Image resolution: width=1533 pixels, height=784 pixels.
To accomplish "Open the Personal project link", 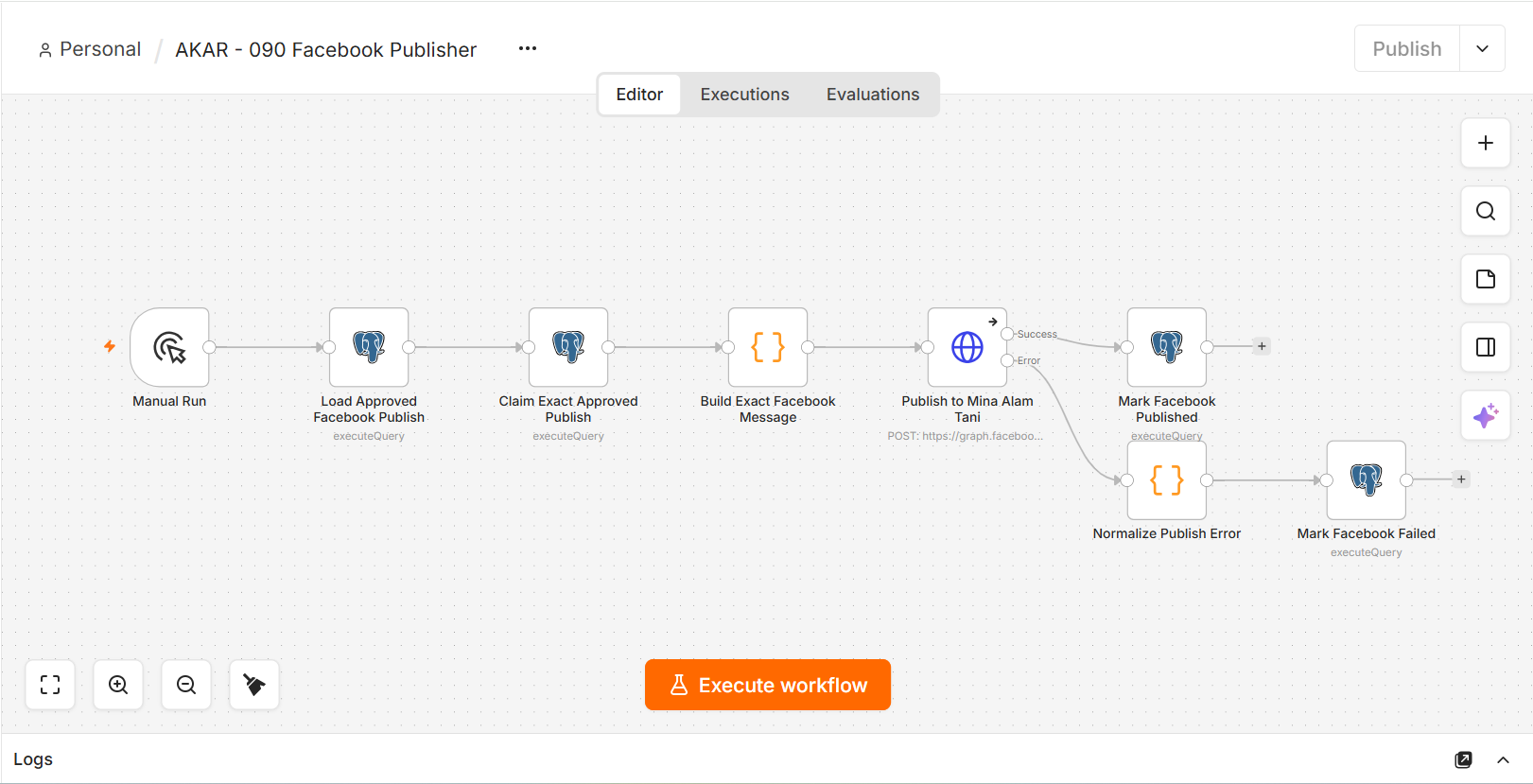I will (90, 49).
